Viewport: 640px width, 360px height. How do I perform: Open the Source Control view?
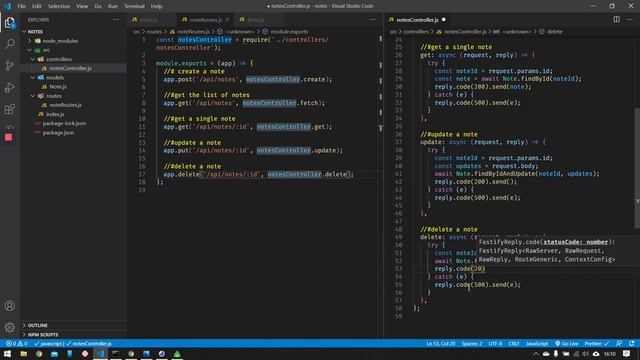point(9,65)
